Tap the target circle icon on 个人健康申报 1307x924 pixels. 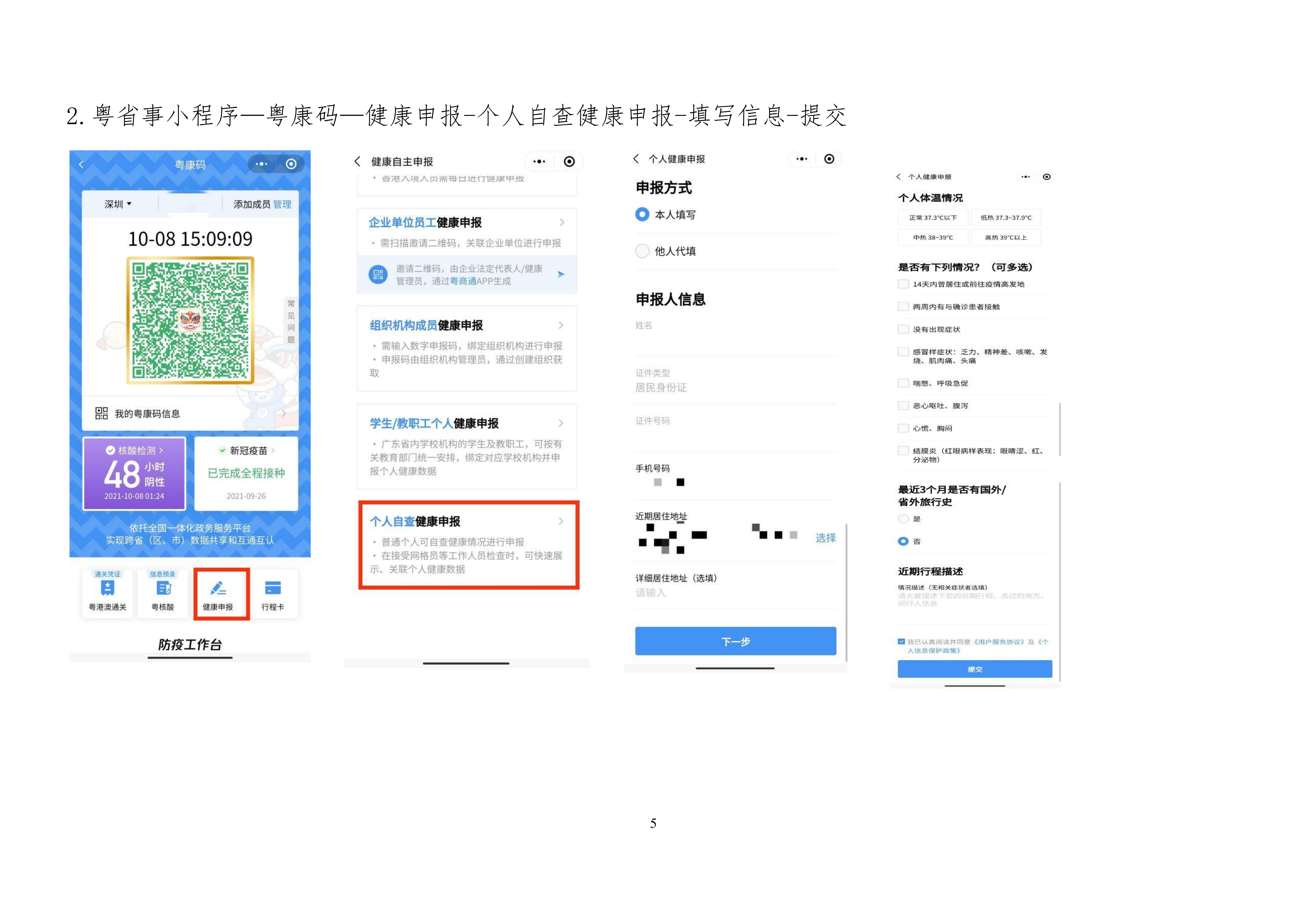[x=830, y=159]
